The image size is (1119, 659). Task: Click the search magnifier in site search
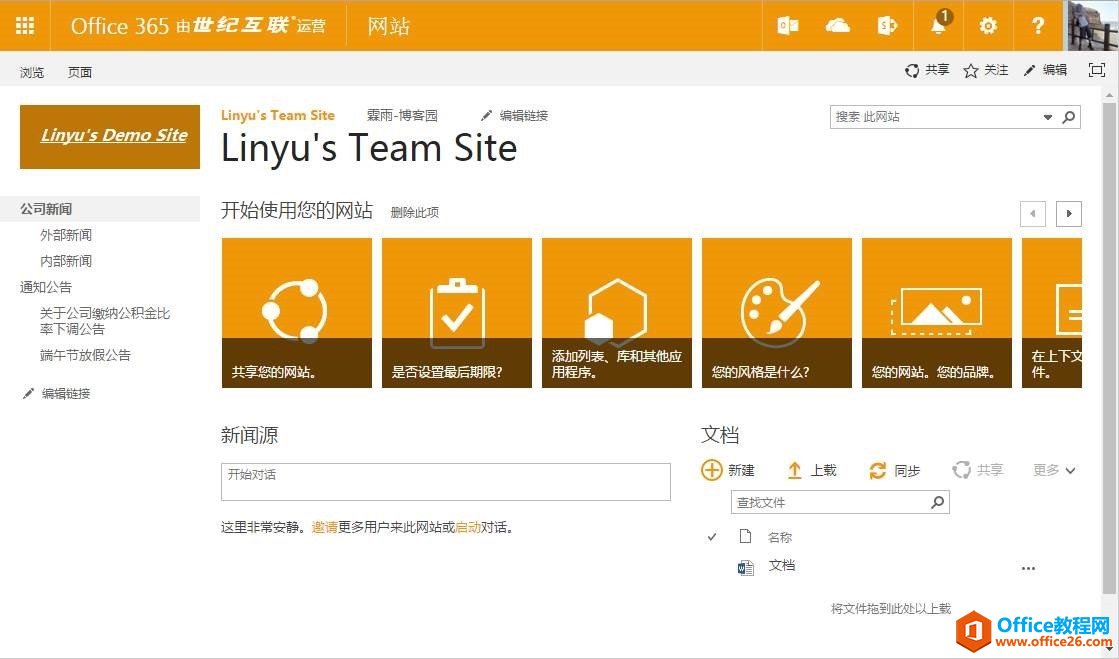tap(1069, 117)
